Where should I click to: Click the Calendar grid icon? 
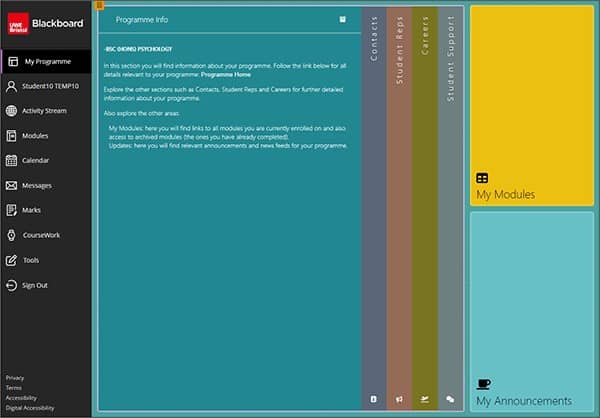coord(11,160)
